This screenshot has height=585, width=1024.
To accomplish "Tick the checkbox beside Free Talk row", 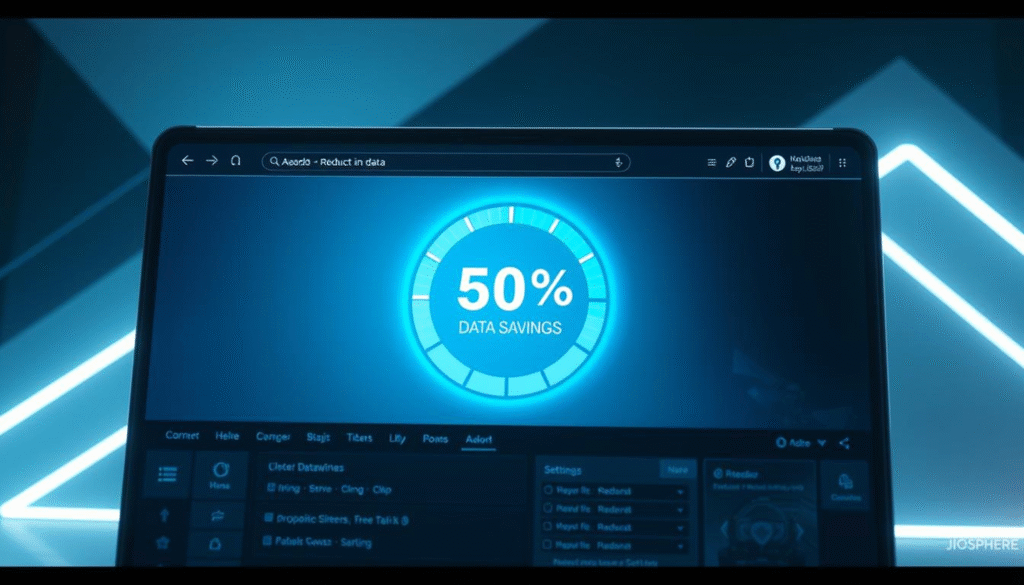I will click(267, 519).
